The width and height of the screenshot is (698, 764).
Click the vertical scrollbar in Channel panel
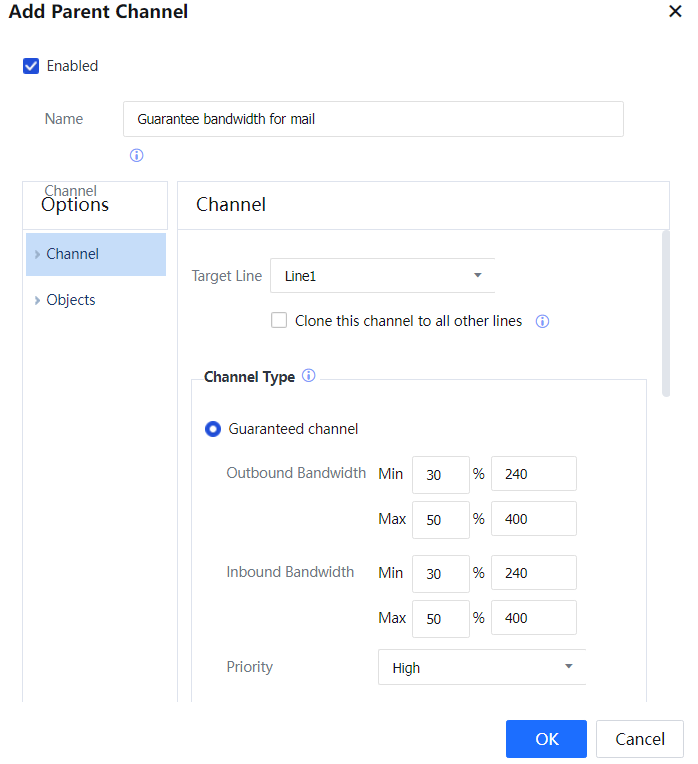[x=666, y=315]
